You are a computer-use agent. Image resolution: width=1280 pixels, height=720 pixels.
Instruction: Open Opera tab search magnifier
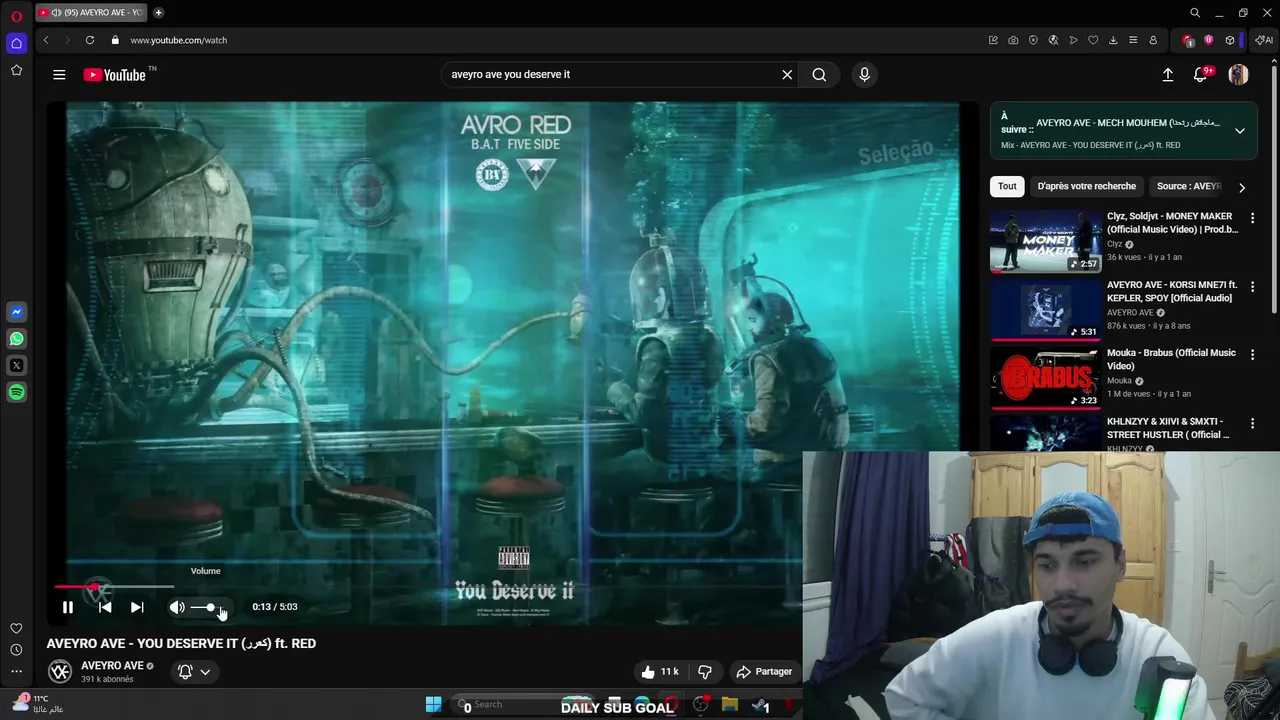(x=1195, y=13)
